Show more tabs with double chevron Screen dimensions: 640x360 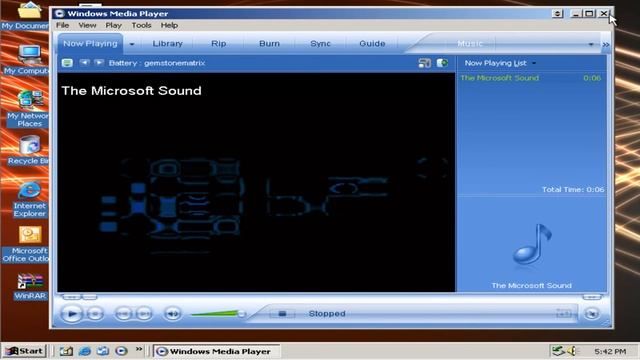tap(606, 44)
